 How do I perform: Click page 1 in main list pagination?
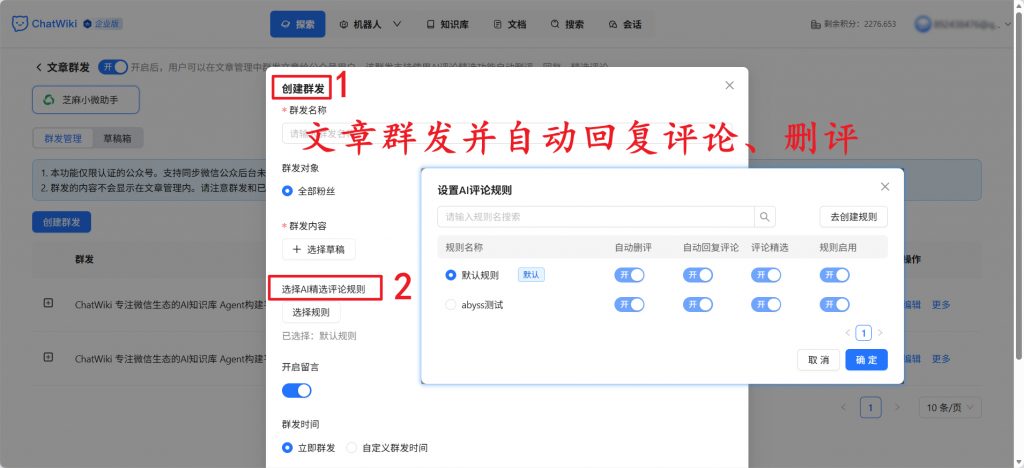pyautogui.click(x=871, y=407)
